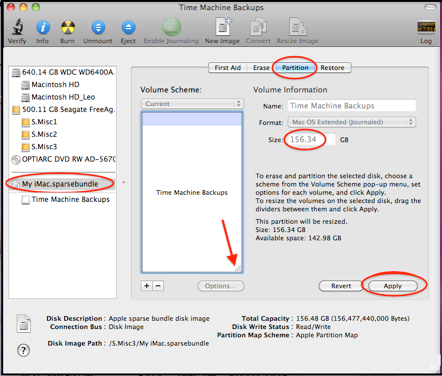
Task: Click the Enable Journaling icon
Action: (171, 27)
